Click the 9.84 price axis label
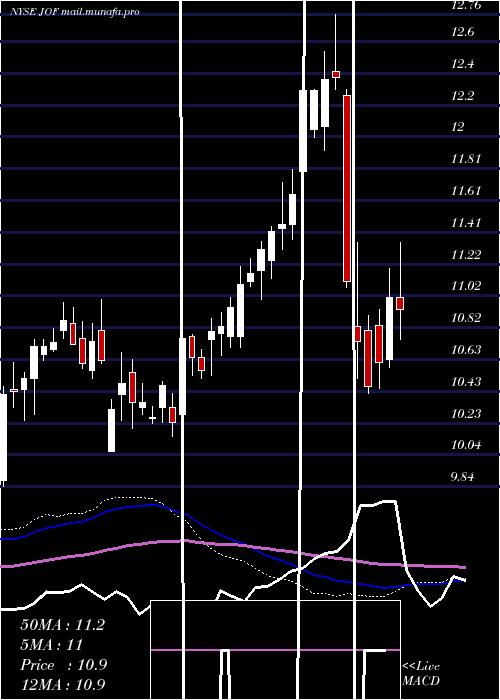This screenshot has height=700, width=500. tap(462, 477)
